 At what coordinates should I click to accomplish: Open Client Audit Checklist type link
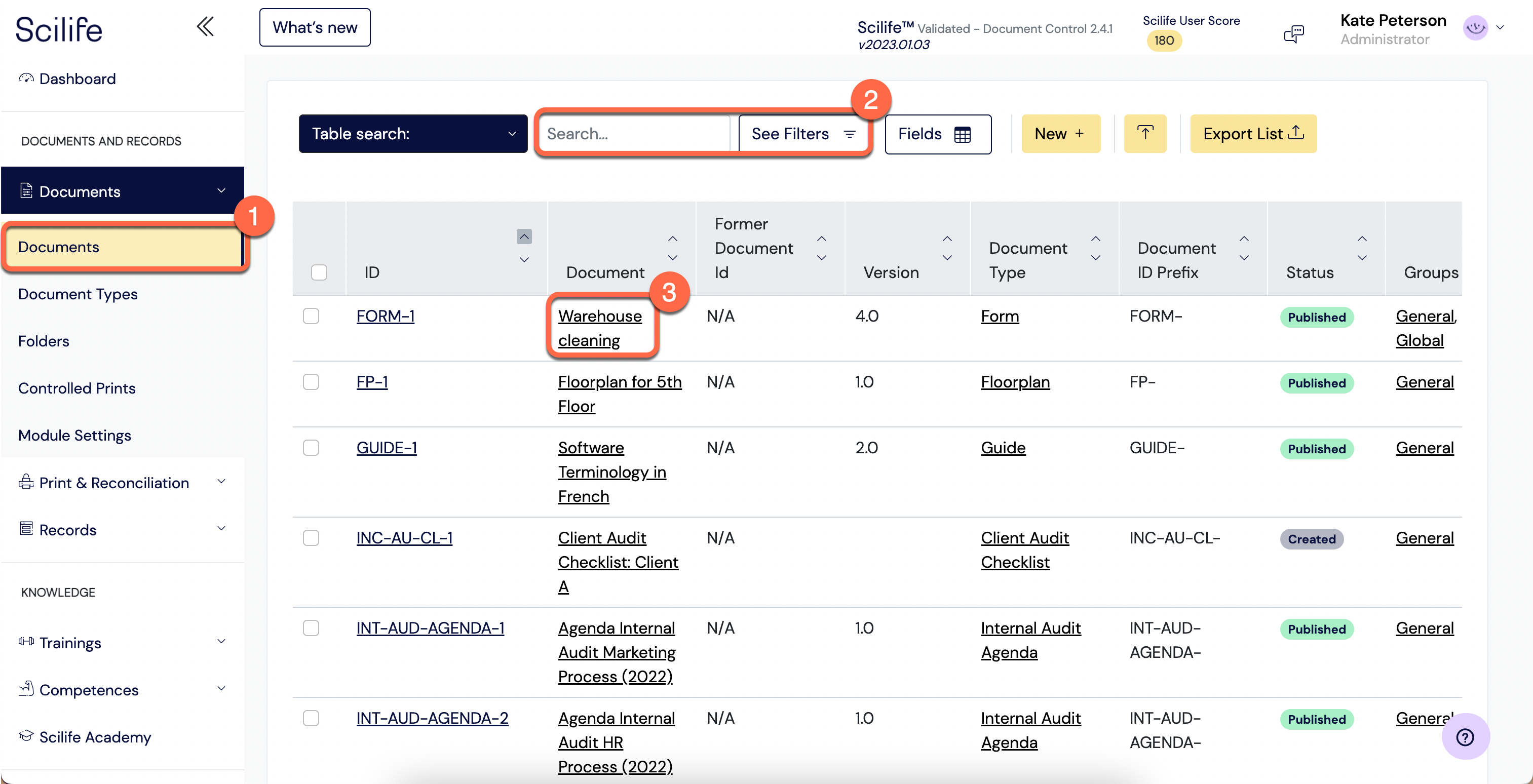1025,550
